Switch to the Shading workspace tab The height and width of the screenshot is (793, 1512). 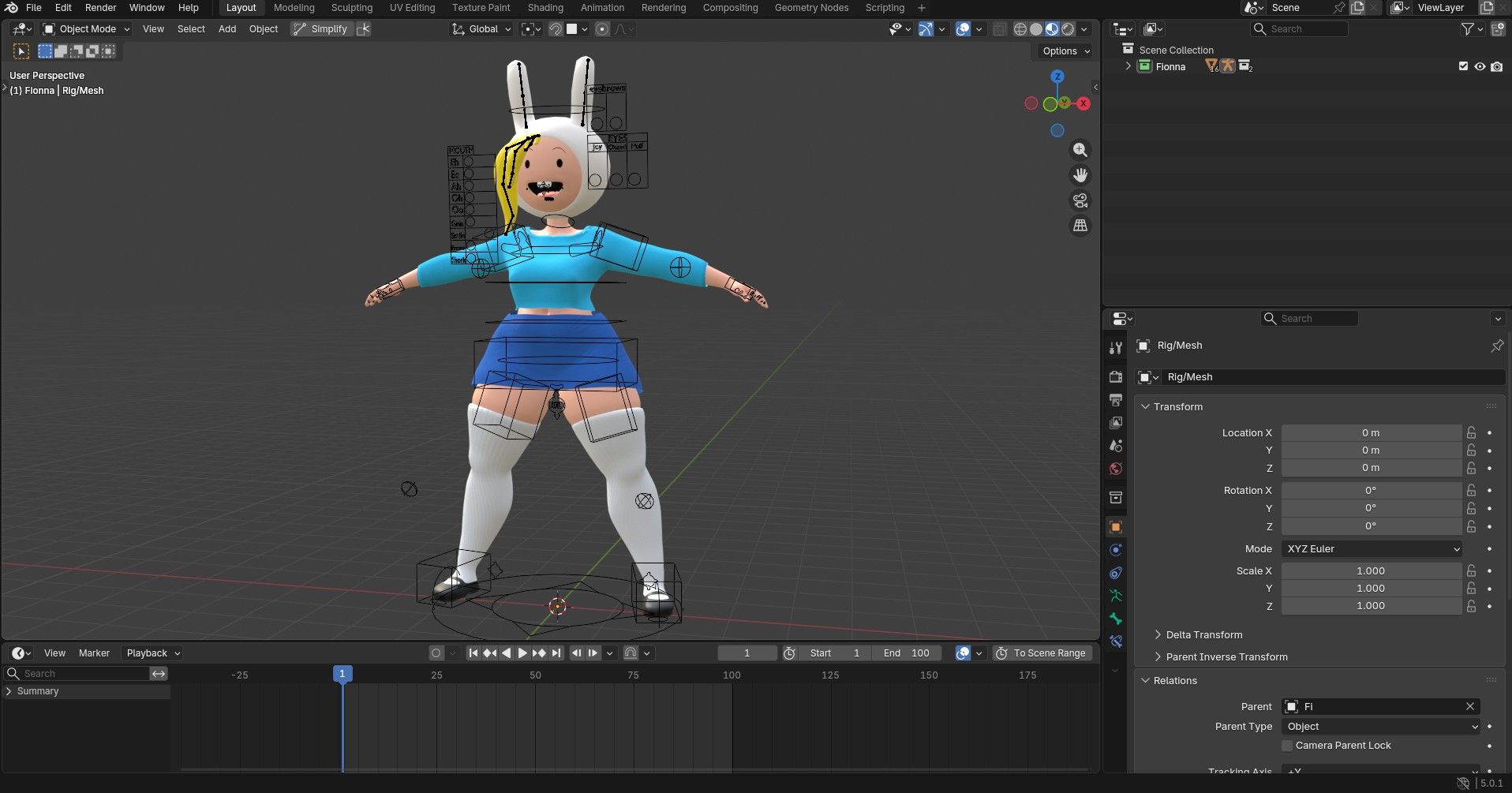point(545,8)
